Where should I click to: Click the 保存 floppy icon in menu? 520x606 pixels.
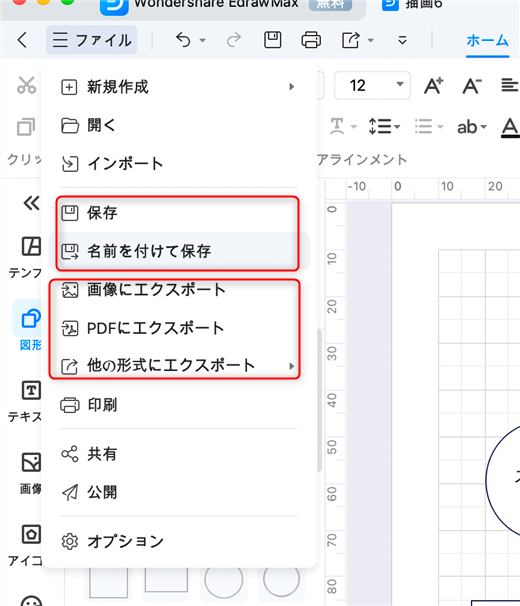[x=70, y=213]
